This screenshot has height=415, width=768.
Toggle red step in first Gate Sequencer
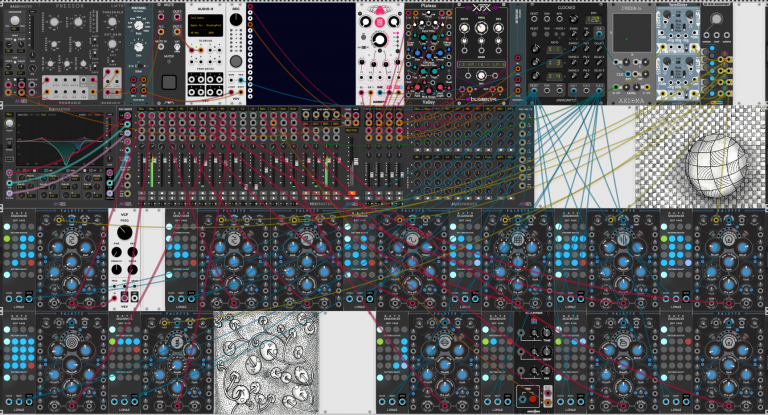[31, 263]
